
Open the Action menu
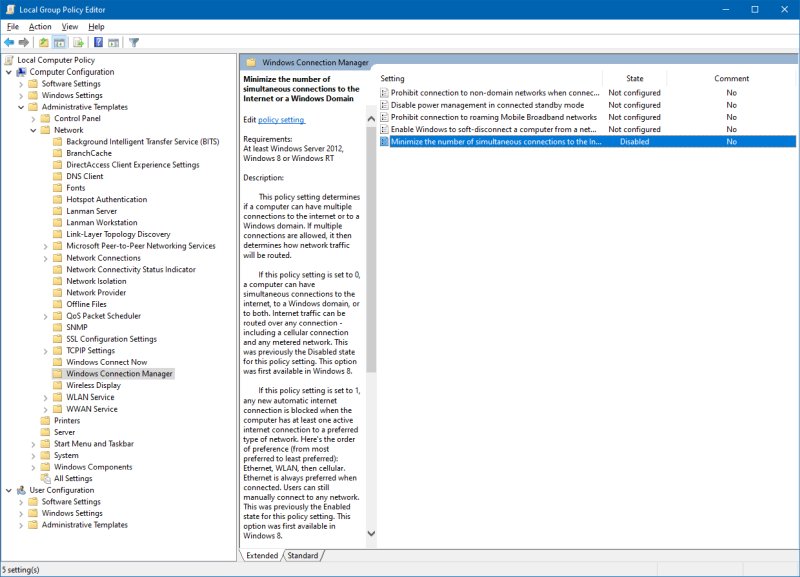(x=40, y=26)
